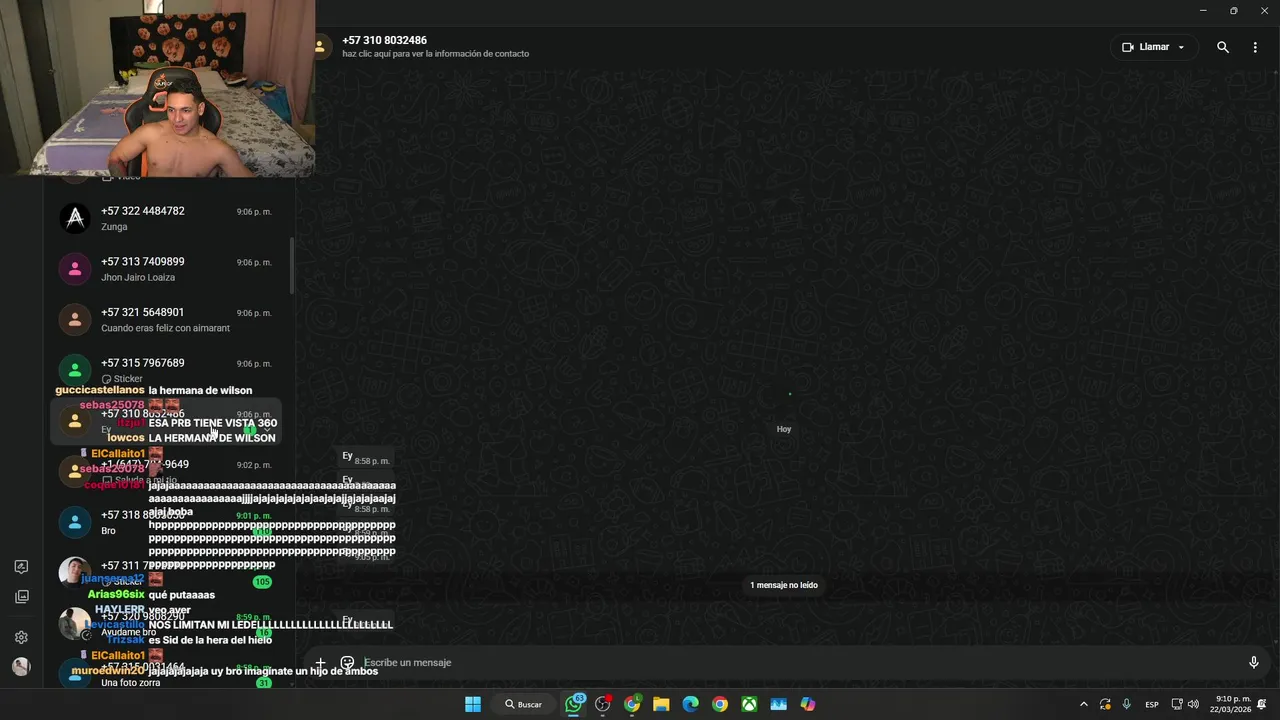The width and height of the screenshot is (1280, 720).
Task: Open the search in chat magnifier icon
Action: point(1222,47)
